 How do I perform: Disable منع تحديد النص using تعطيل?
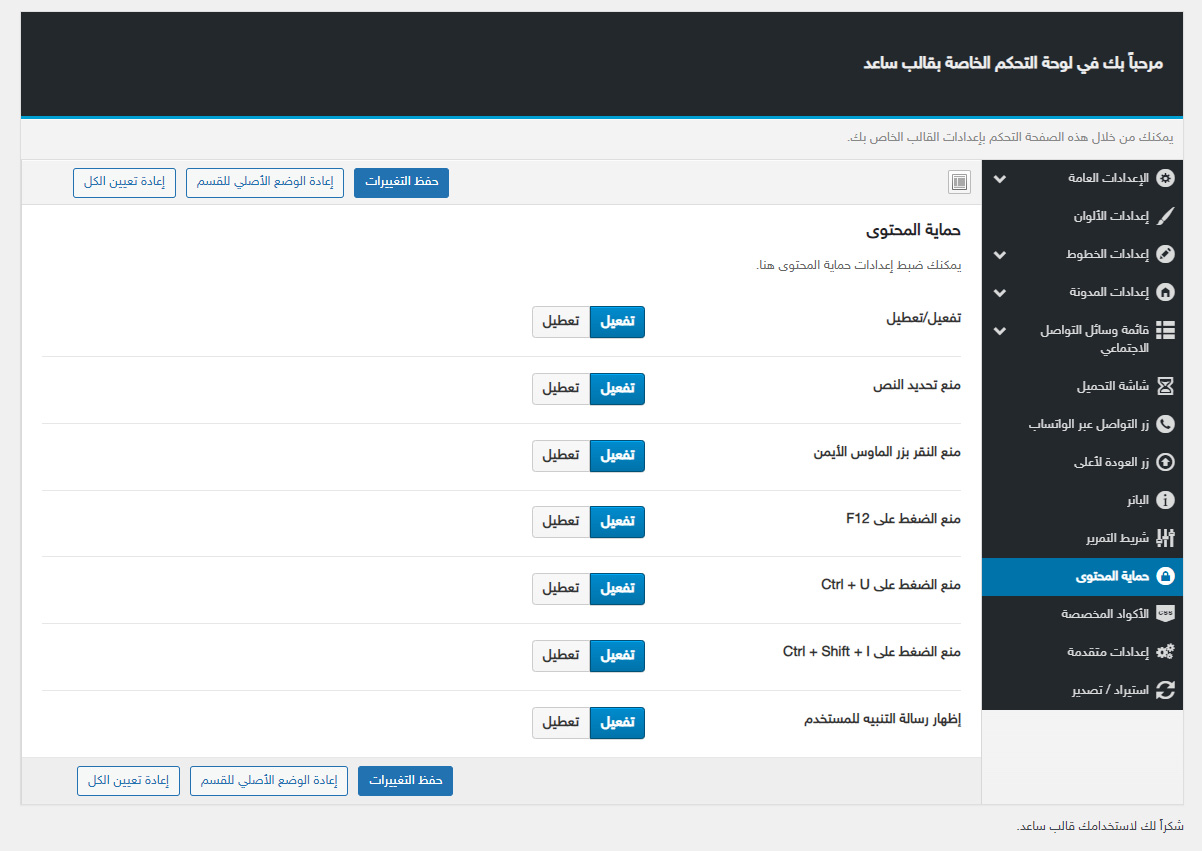click(561, 388)
